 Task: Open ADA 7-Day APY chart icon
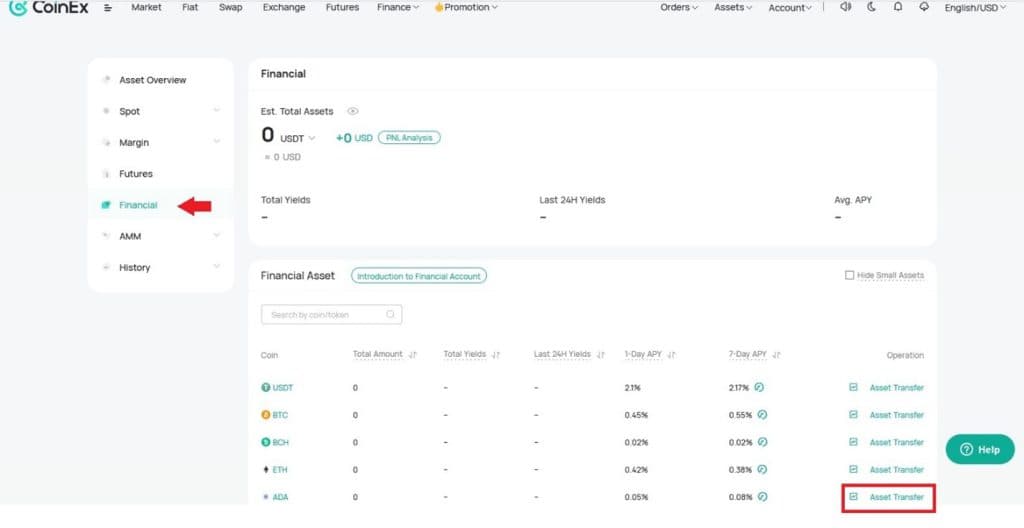coord(762,497)
